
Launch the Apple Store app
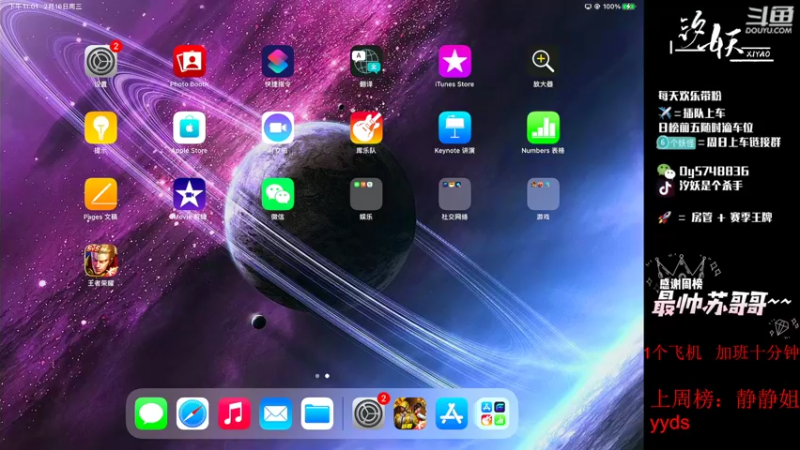pyautogui.click(x=189, y=128)
